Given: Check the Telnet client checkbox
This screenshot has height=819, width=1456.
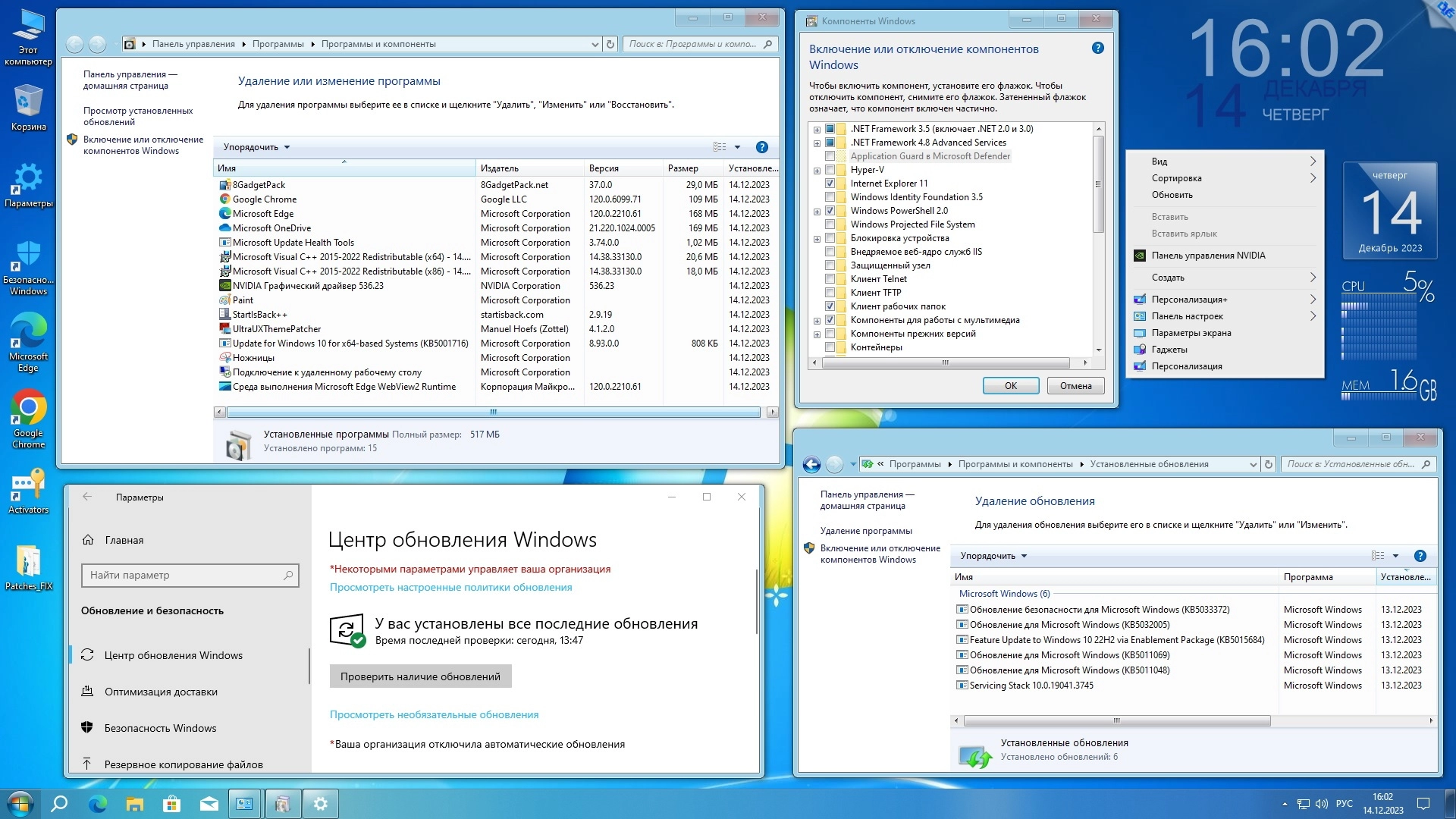Looking at the screenshot, I should 830,279.
